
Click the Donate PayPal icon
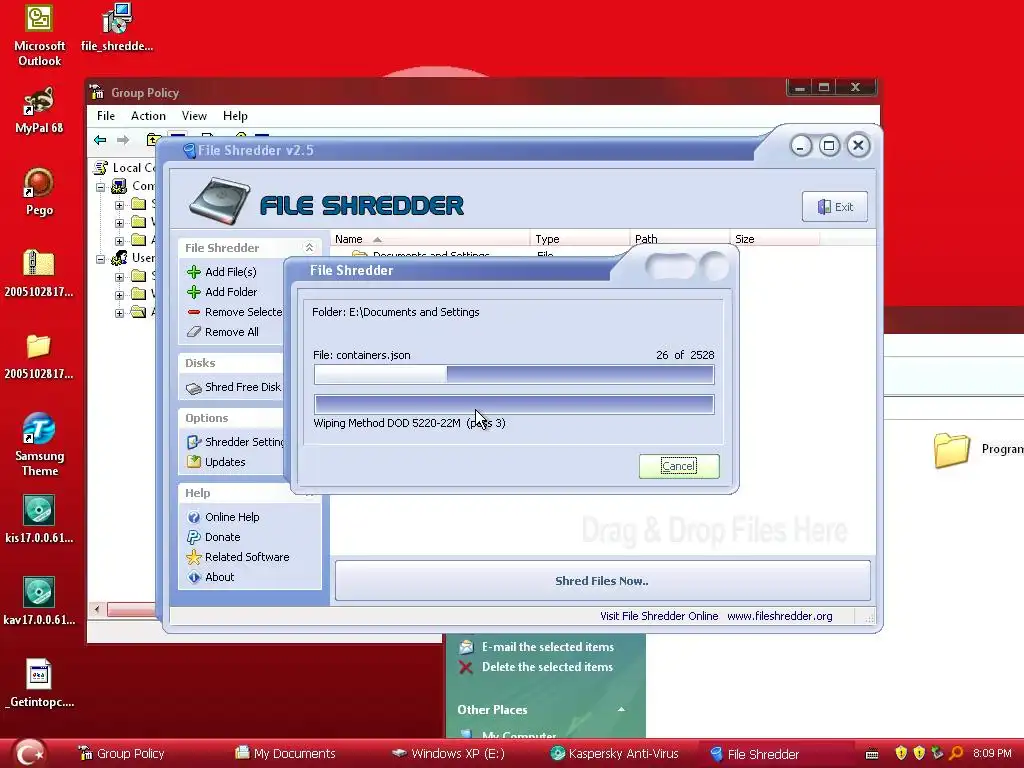(x=194, y=537)
